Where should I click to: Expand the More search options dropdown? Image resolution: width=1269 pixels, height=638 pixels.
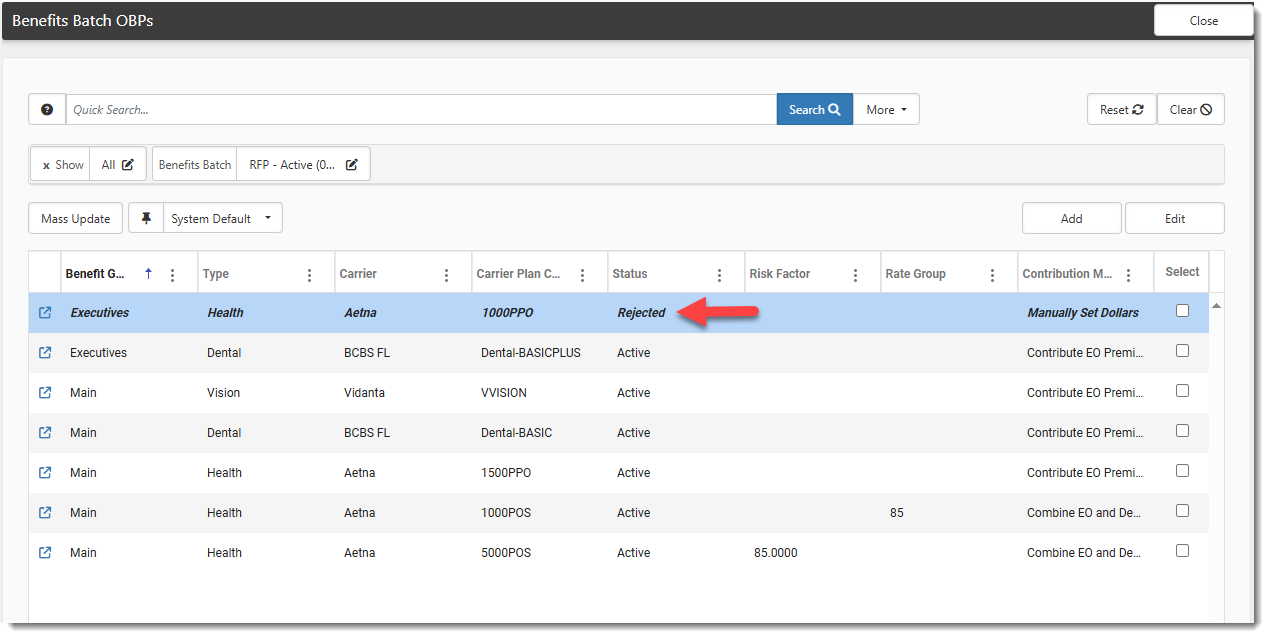(886, 110)
